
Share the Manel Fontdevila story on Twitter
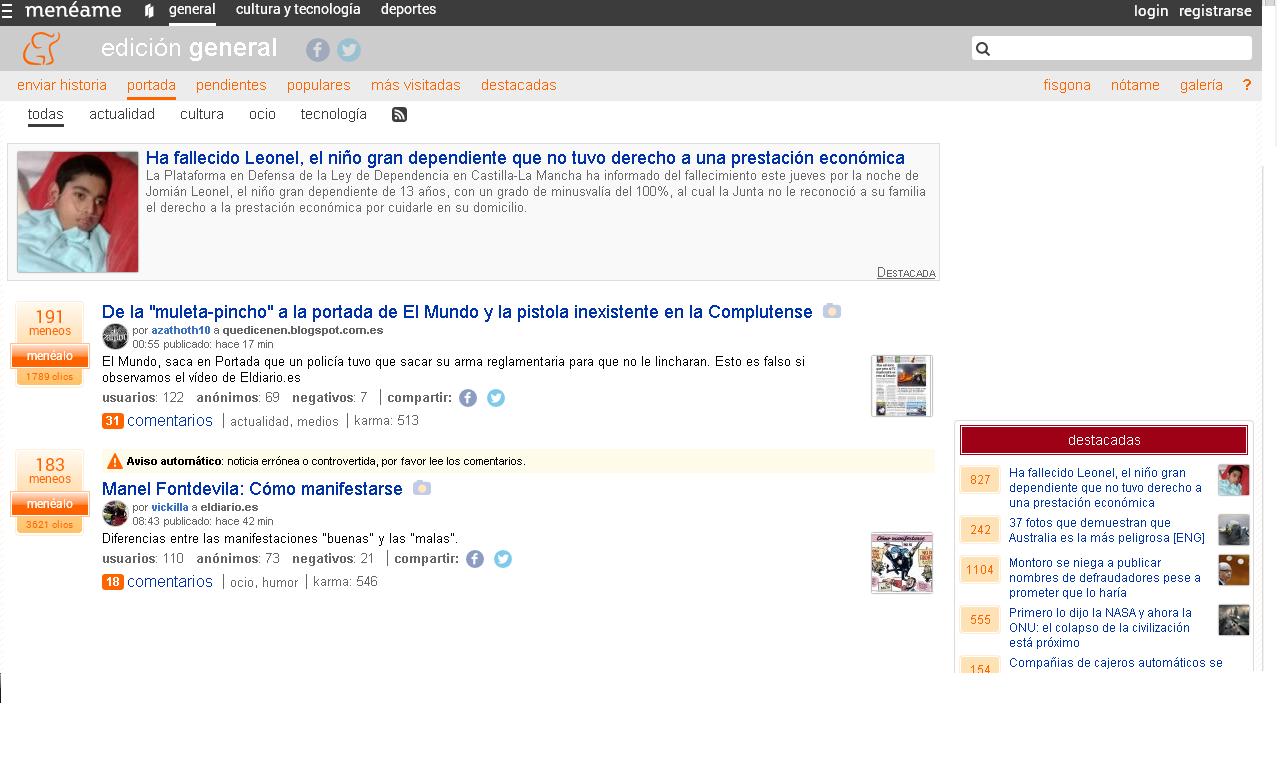[x=503, y=559]
